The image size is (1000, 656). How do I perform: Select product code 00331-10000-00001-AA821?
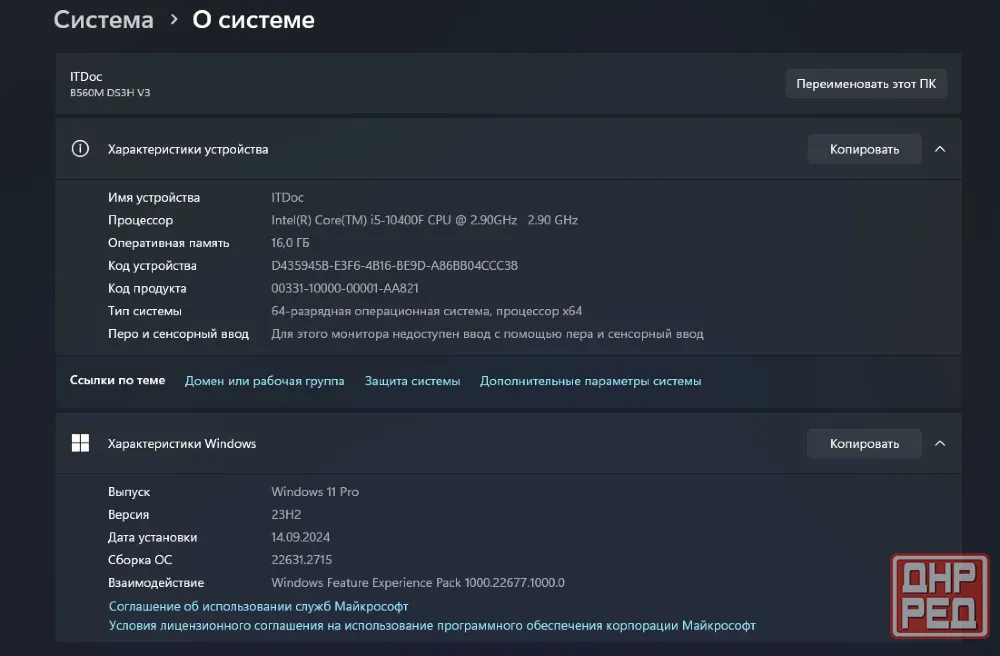[344, 288]
